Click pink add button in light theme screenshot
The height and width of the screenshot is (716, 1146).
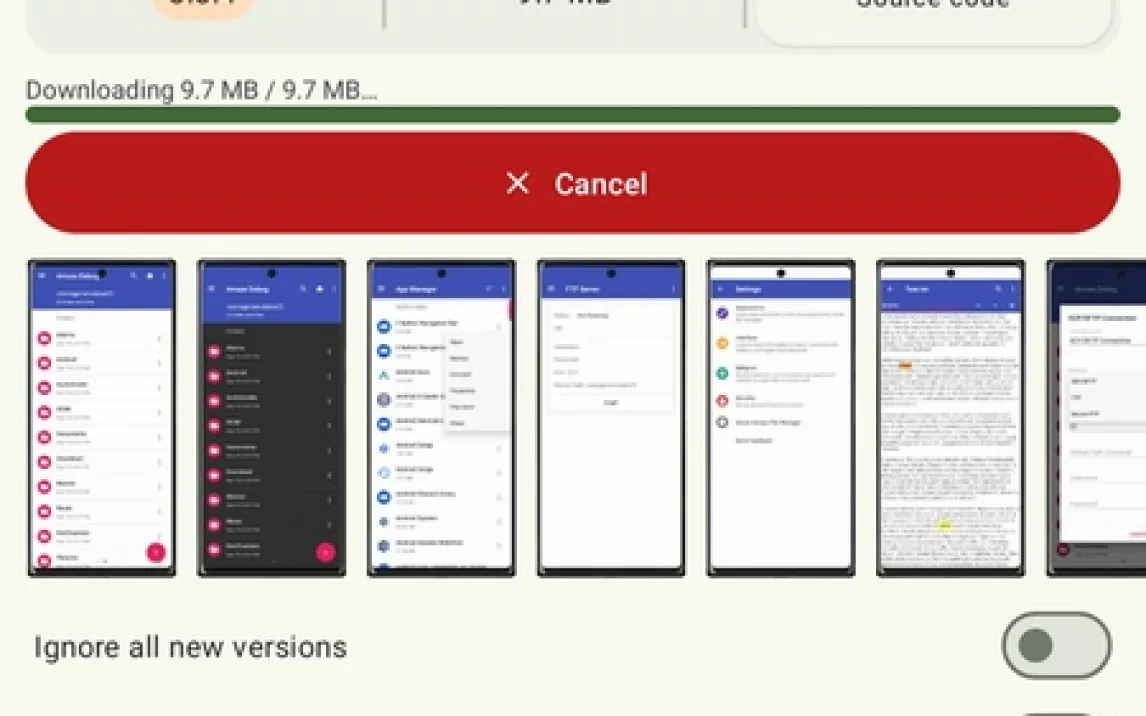[x=156, y=552]
